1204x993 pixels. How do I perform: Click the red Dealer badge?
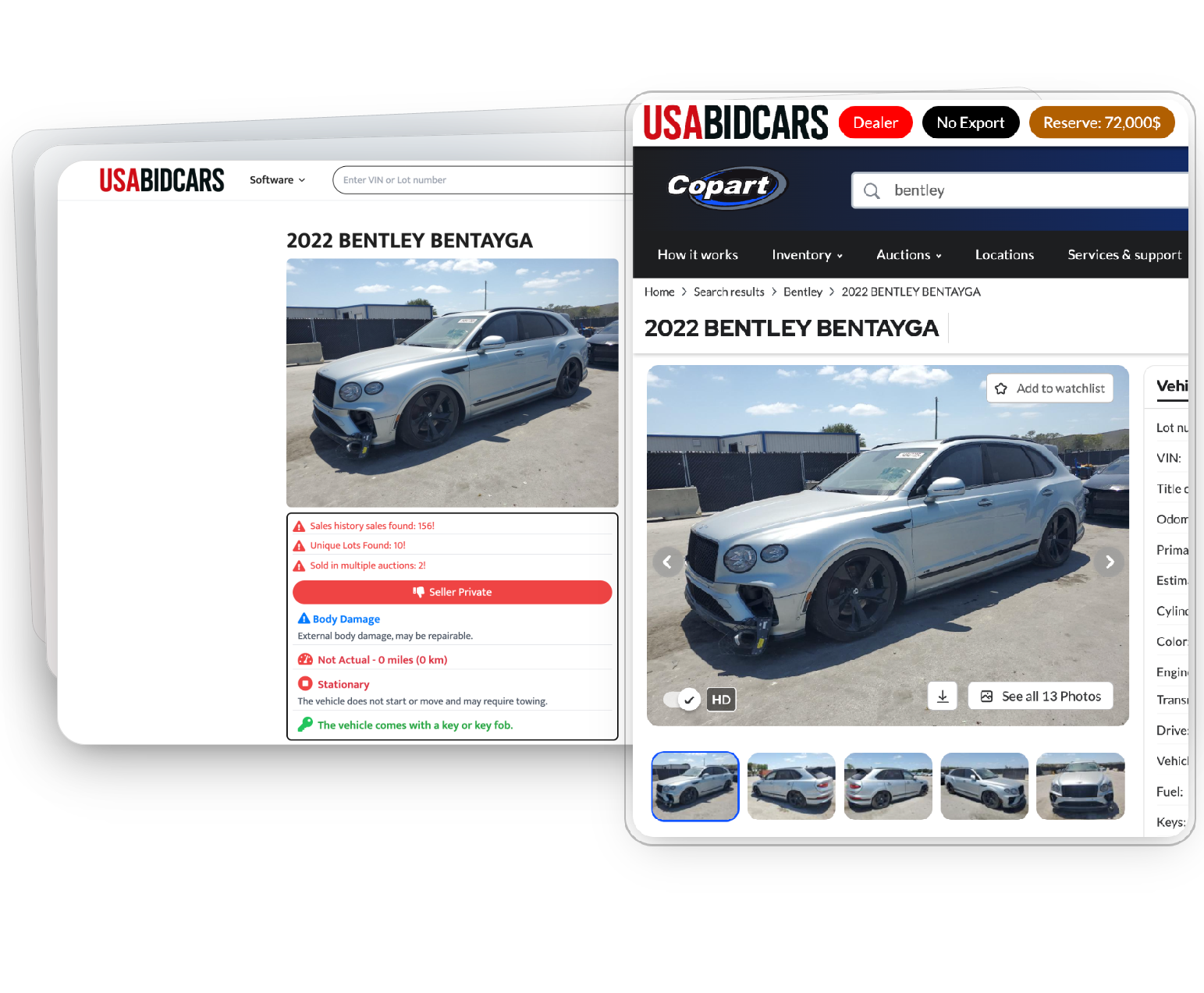coord(875,122)
